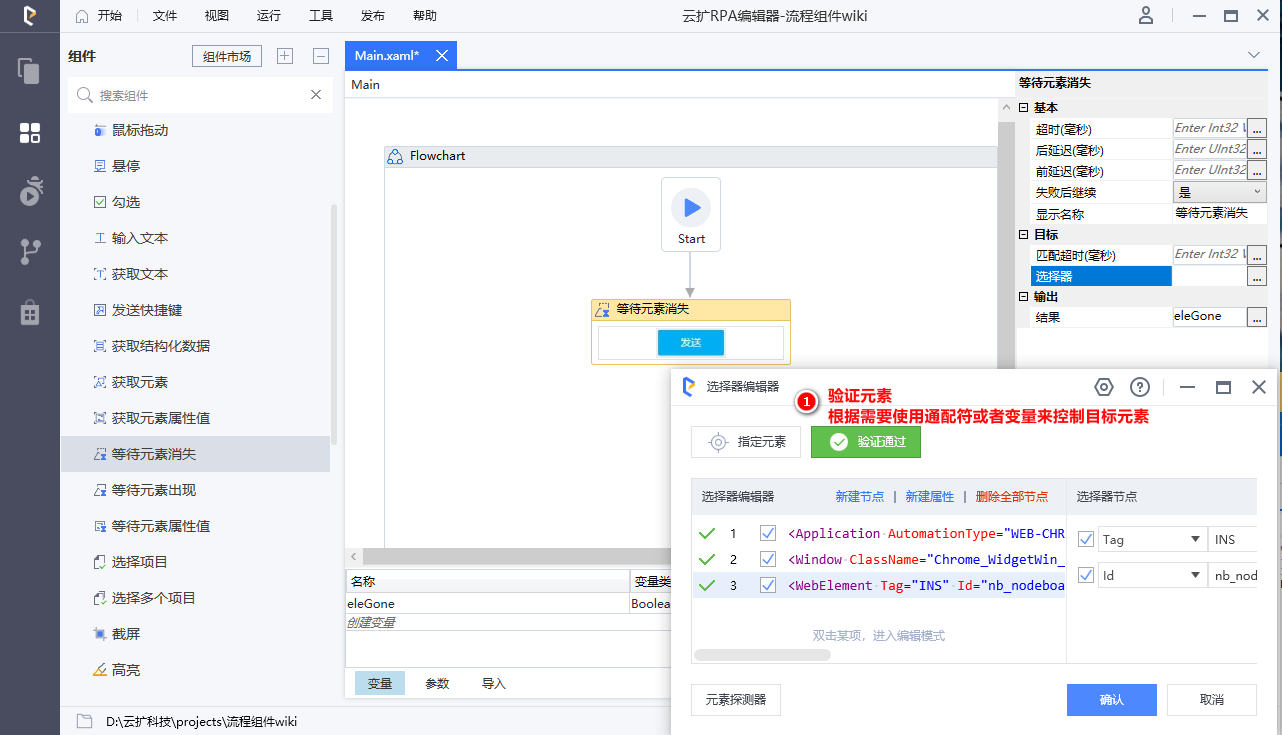Click 新建属性 link

(x=930, y=496)
